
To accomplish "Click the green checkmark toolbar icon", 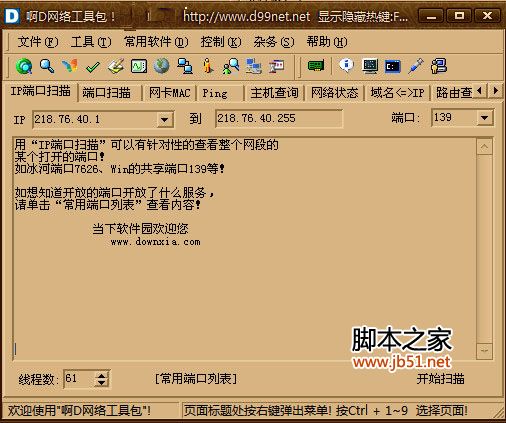I will pyautogui.click(x=93, y=67).
